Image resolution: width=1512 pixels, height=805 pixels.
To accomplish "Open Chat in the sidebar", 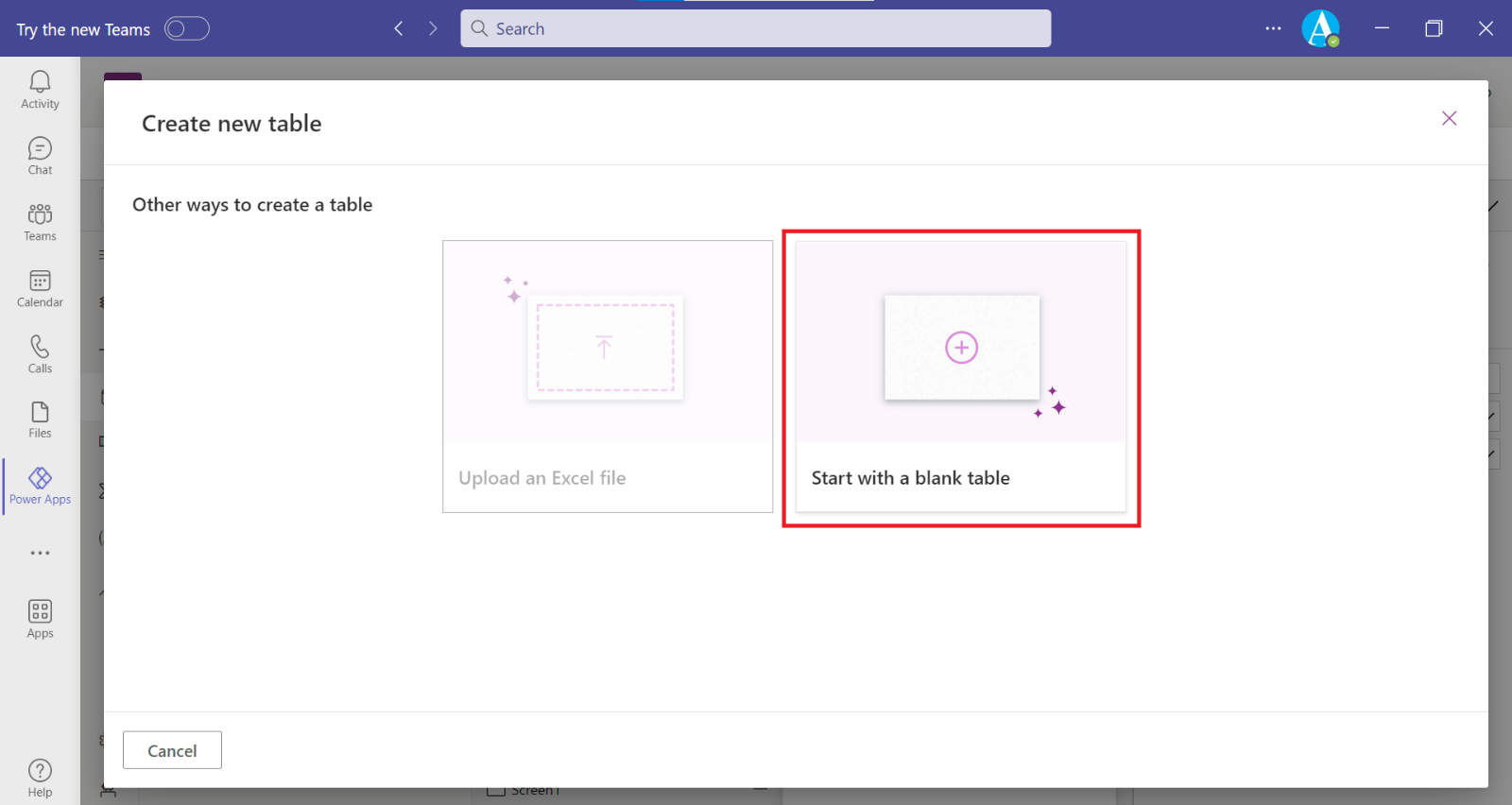I will pos(40,156).
